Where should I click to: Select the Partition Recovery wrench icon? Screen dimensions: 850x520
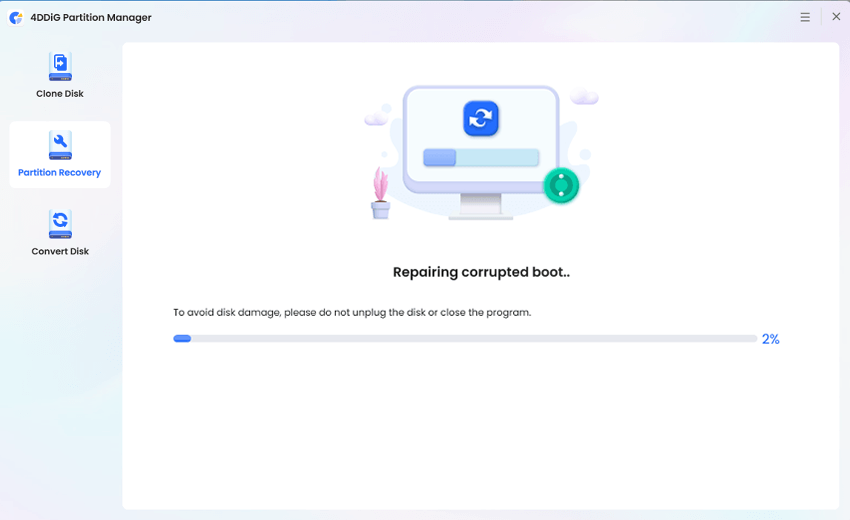(60, 145)
